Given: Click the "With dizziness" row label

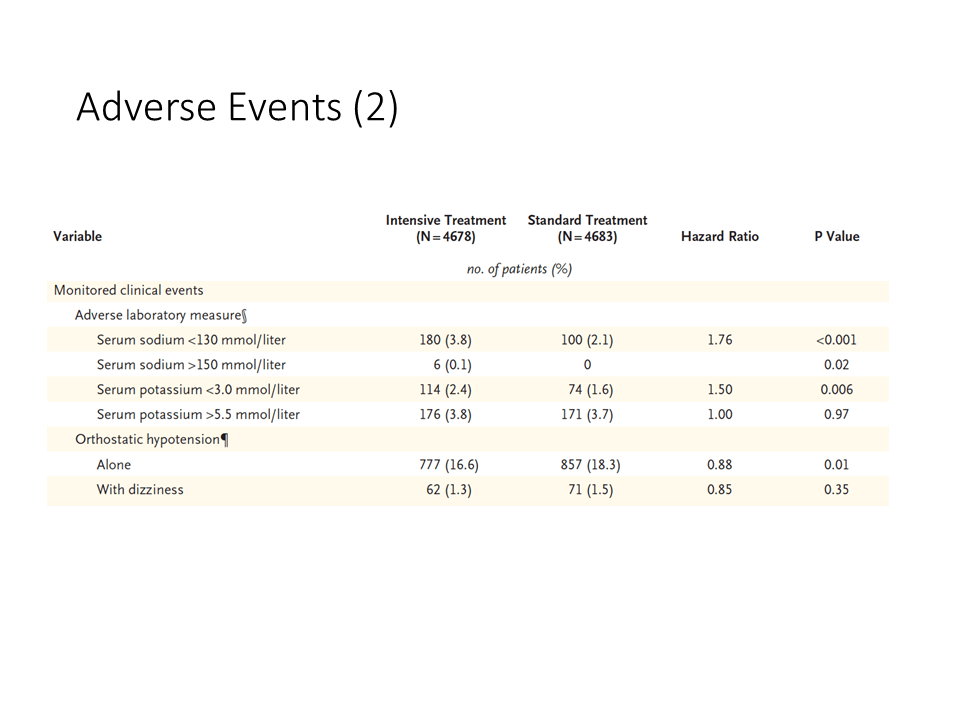Looking at the screenshot, I should coord(140,490).
